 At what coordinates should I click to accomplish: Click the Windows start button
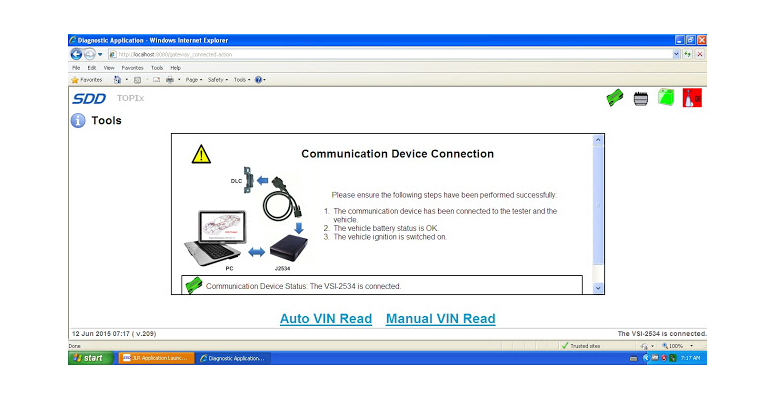click(x=91, y=358)
